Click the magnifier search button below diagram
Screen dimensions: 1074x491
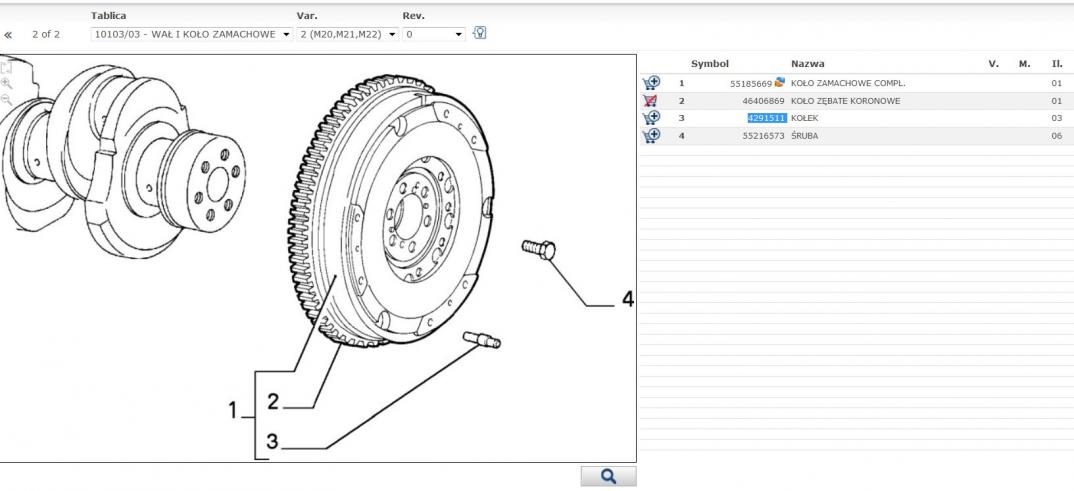[x=607, y=477]
